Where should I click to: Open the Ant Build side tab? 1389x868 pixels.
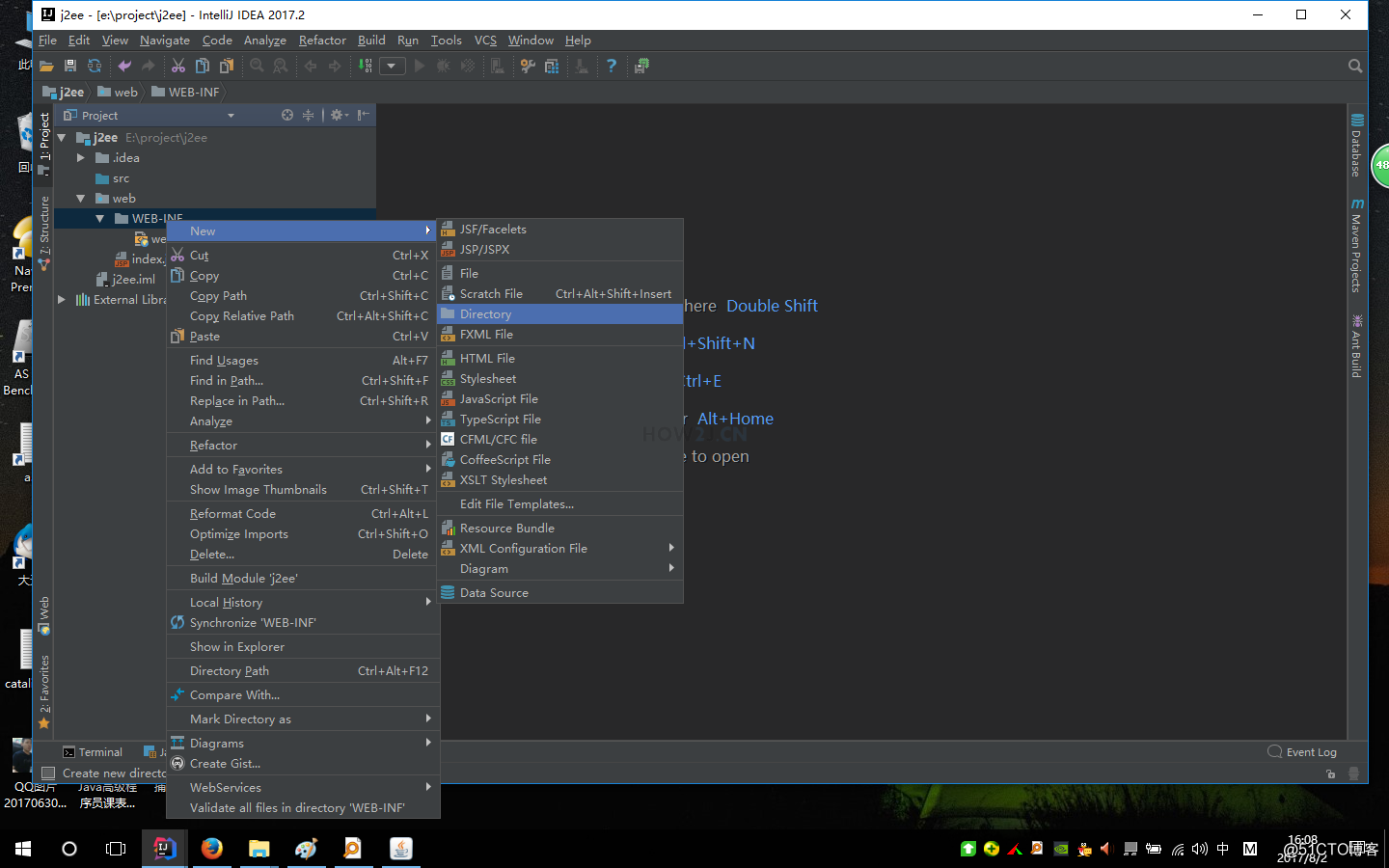(x=1357, y=346)
